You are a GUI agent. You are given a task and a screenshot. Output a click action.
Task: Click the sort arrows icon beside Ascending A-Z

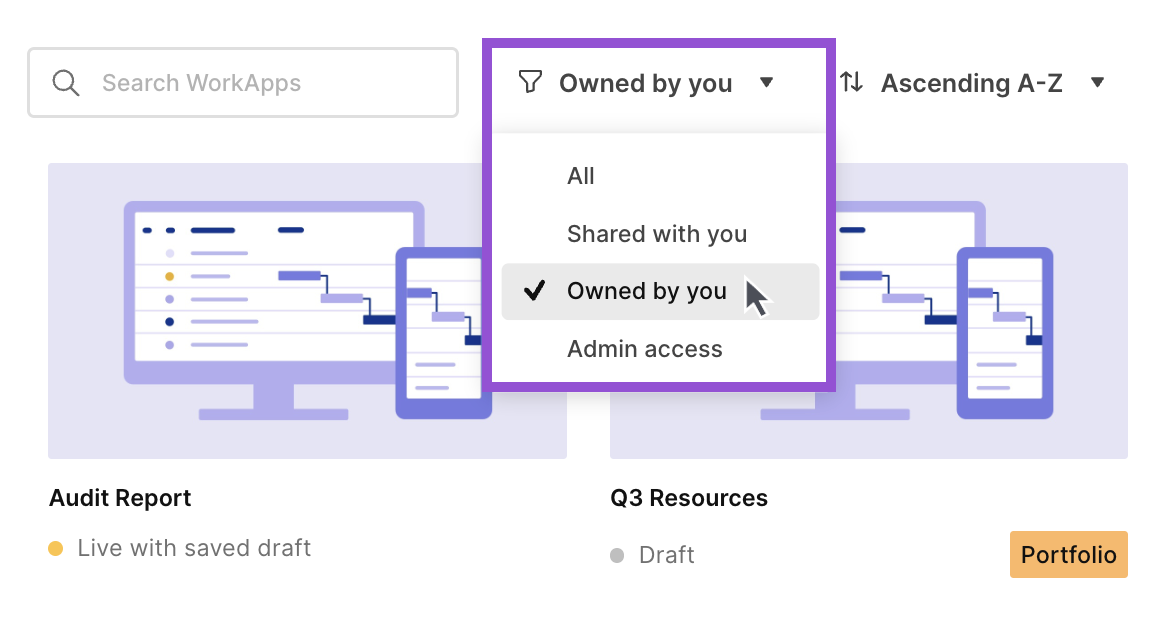click(x=852, y=83)
